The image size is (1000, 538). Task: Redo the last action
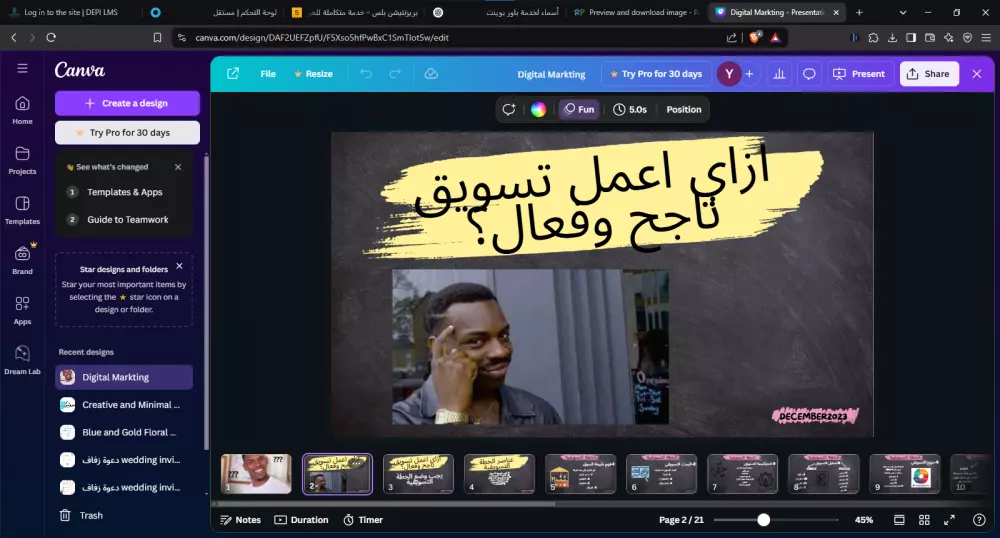395,74
